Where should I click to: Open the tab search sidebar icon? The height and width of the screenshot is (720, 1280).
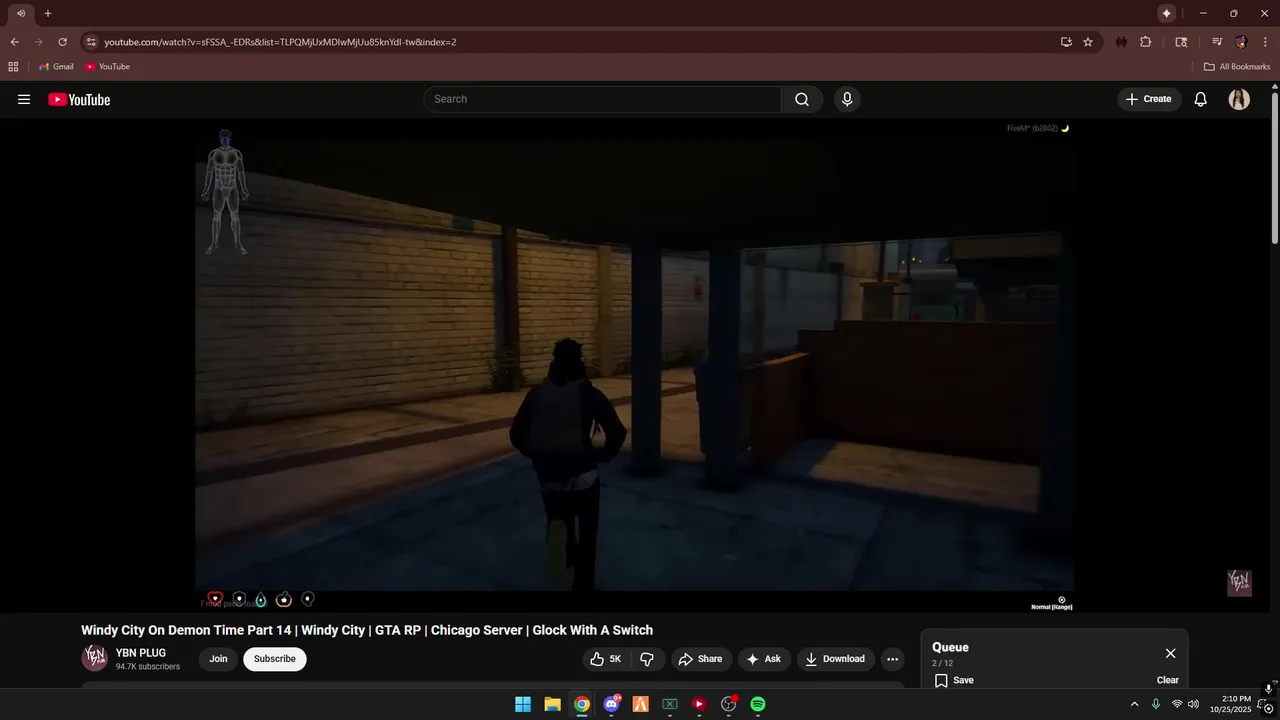click(x=1181, y=42)
